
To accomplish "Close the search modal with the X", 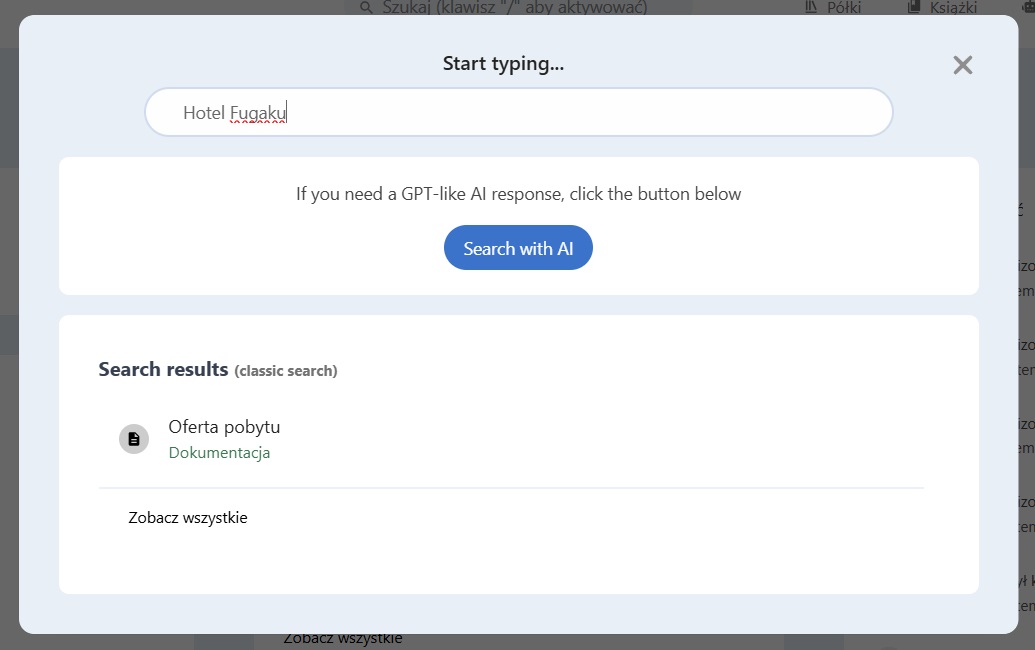I will (x=962, y=66).
